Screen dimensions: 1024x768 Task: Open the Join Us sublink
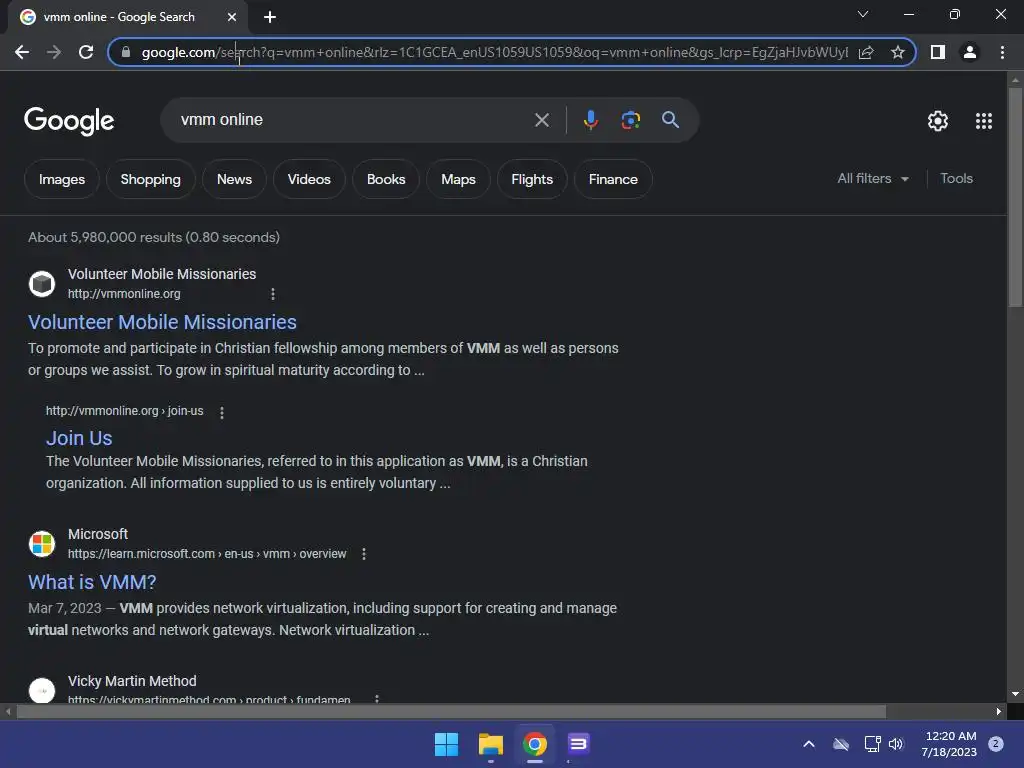pos(79,438)
